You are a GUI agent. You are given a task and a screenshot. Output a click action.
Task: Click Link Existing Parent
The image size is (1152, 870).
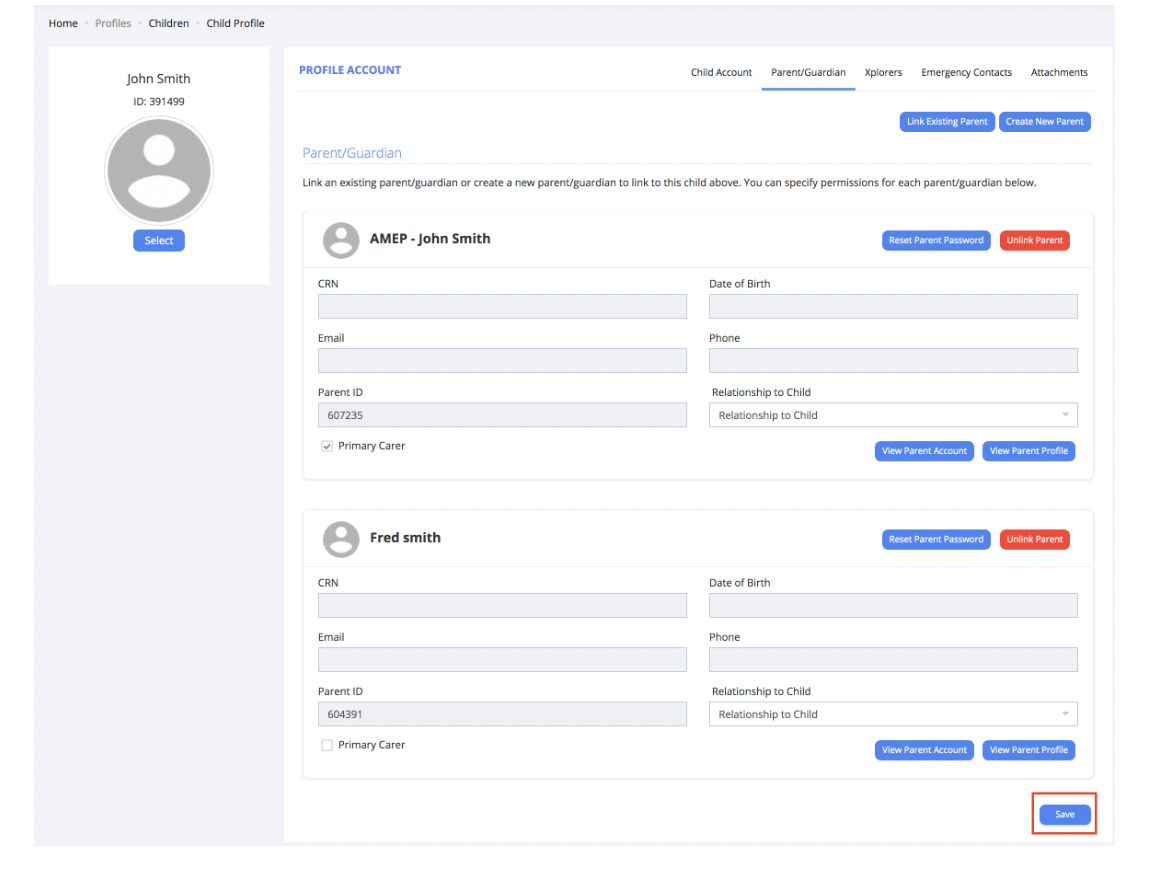[x=946, y=121]
